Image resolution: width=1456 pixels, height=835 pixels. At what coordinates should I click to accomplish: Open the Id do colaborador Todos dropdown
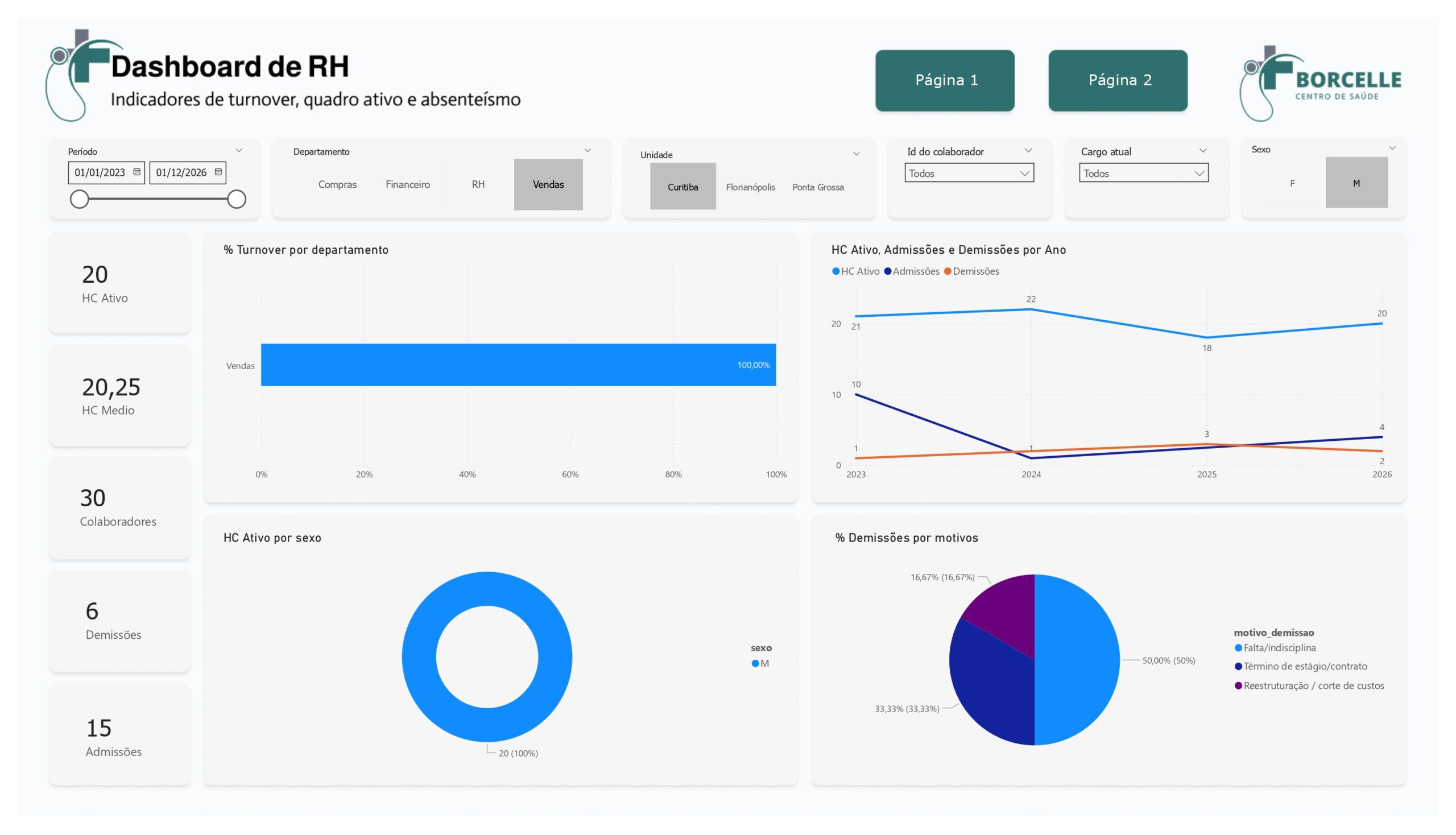[x=969, y=173]
